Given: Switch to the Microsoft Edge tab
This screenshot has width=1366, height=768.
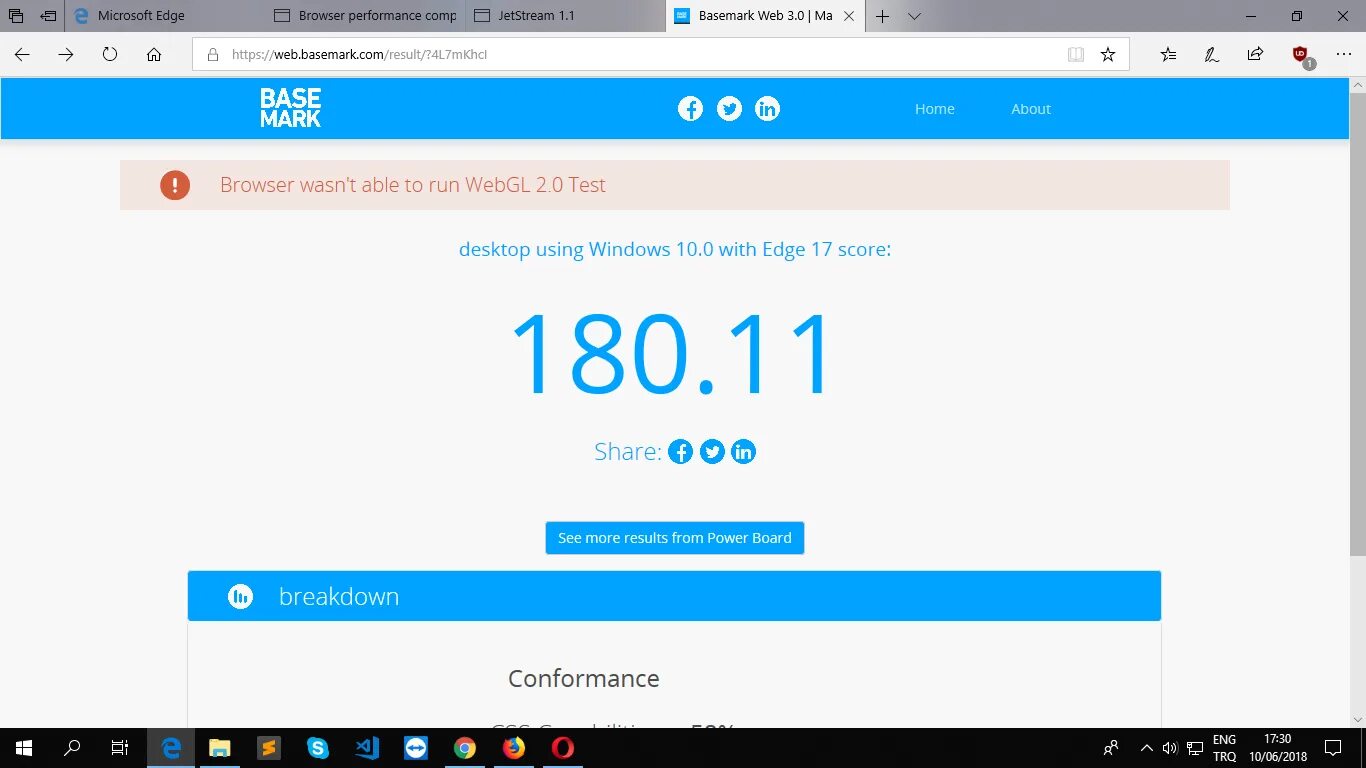Looking at the screenshot, I should pyautogui.click(x=165, y=16).
